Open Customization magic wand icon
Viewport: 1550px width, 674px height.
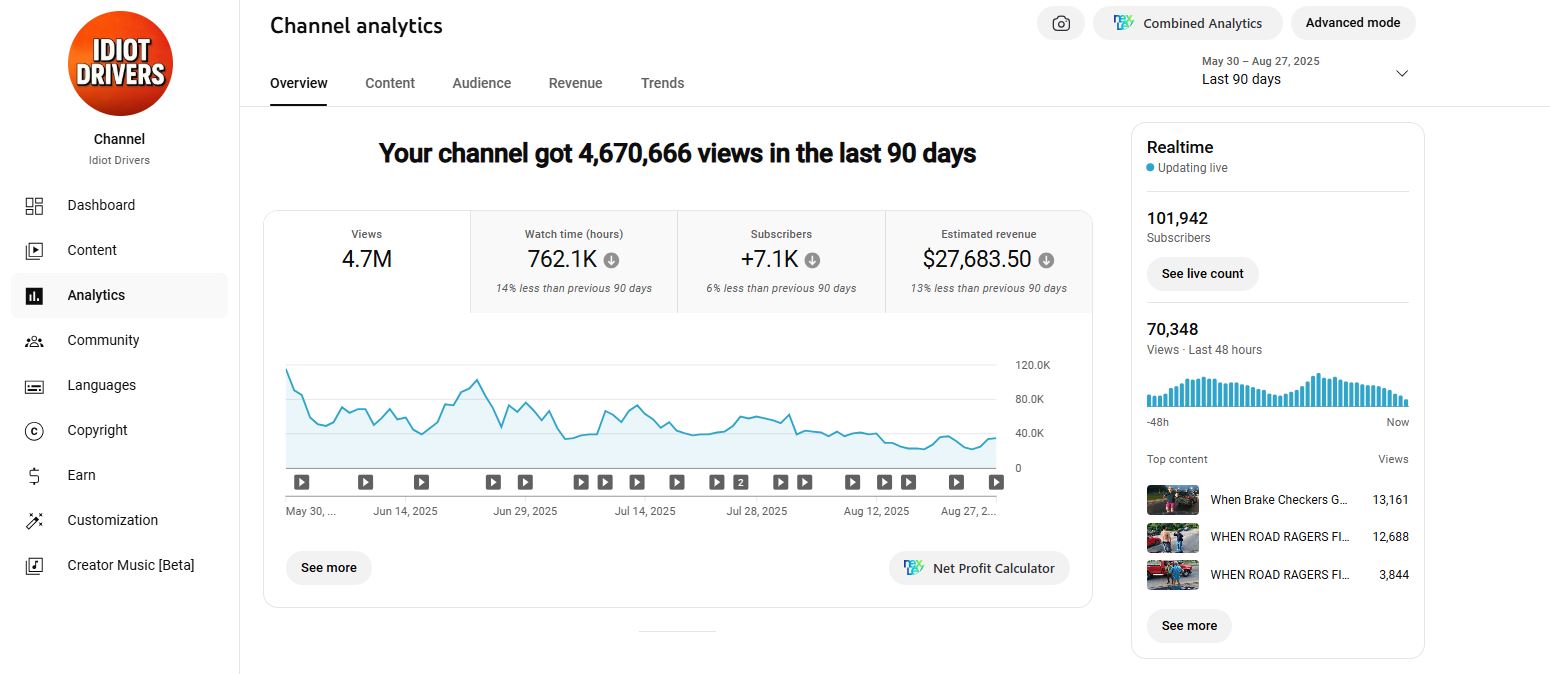point(34,521)
